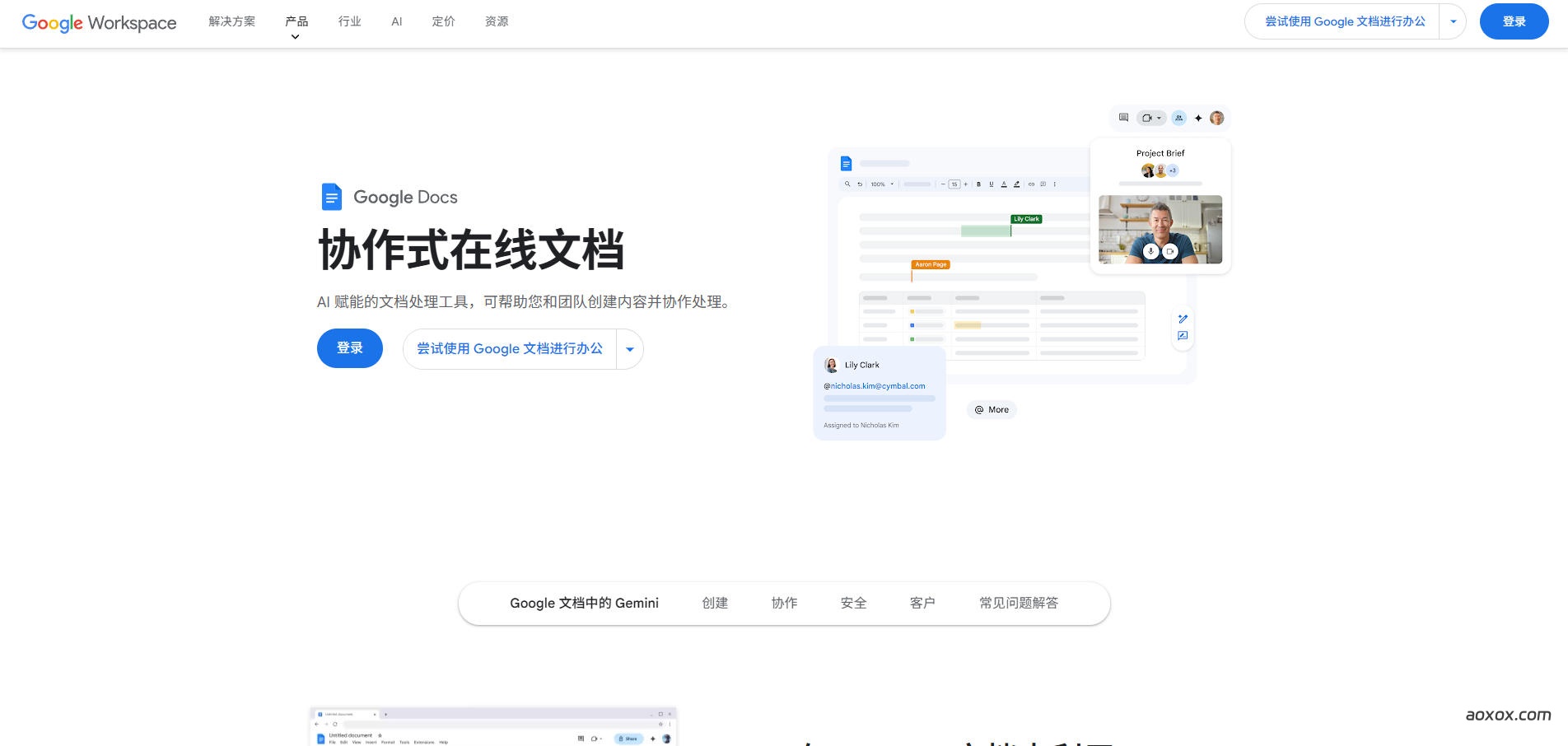Click the Project Brief card title
The image size is (1568, 746).
click(x=1160, y=153)
